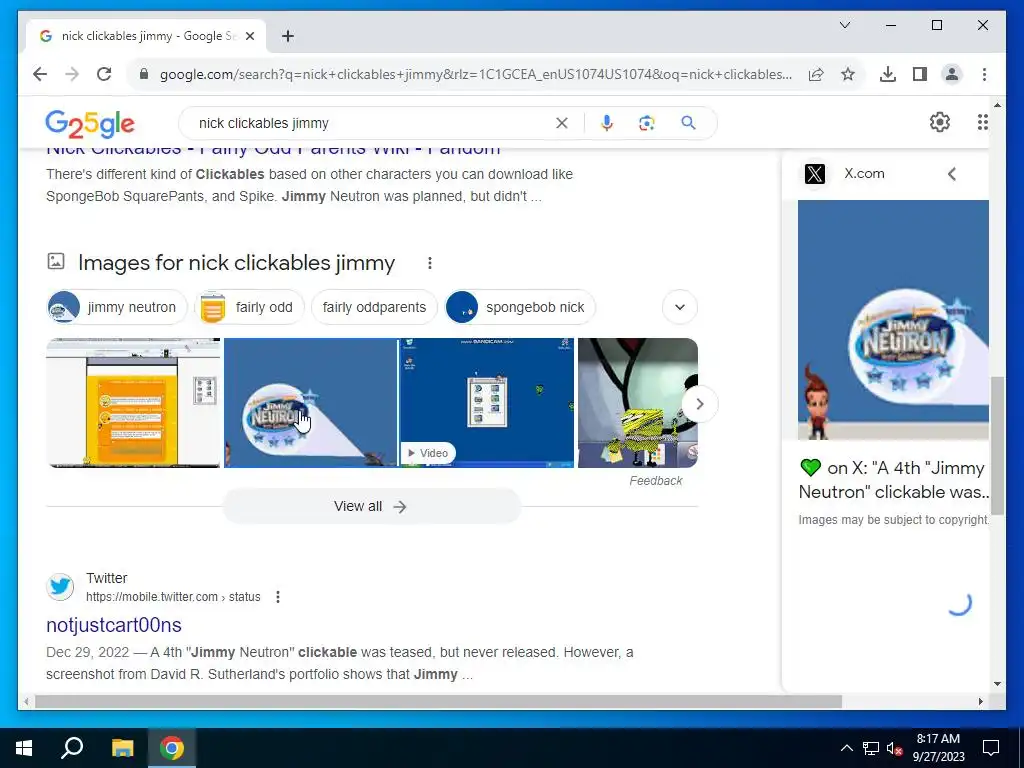Open taskbar clock and date
Viewport: 1024px width, 768px height.
(x=938, y=748)
